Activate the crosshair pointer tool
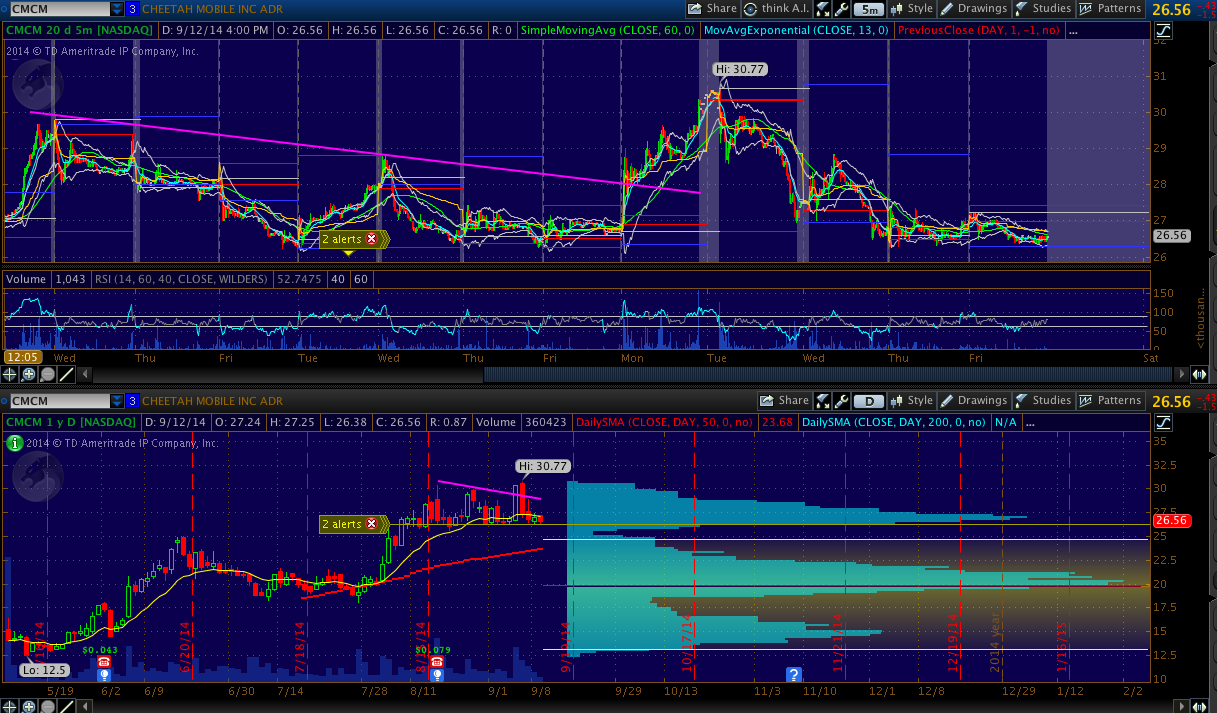The image size is (1217, 713). click(10, 375)
